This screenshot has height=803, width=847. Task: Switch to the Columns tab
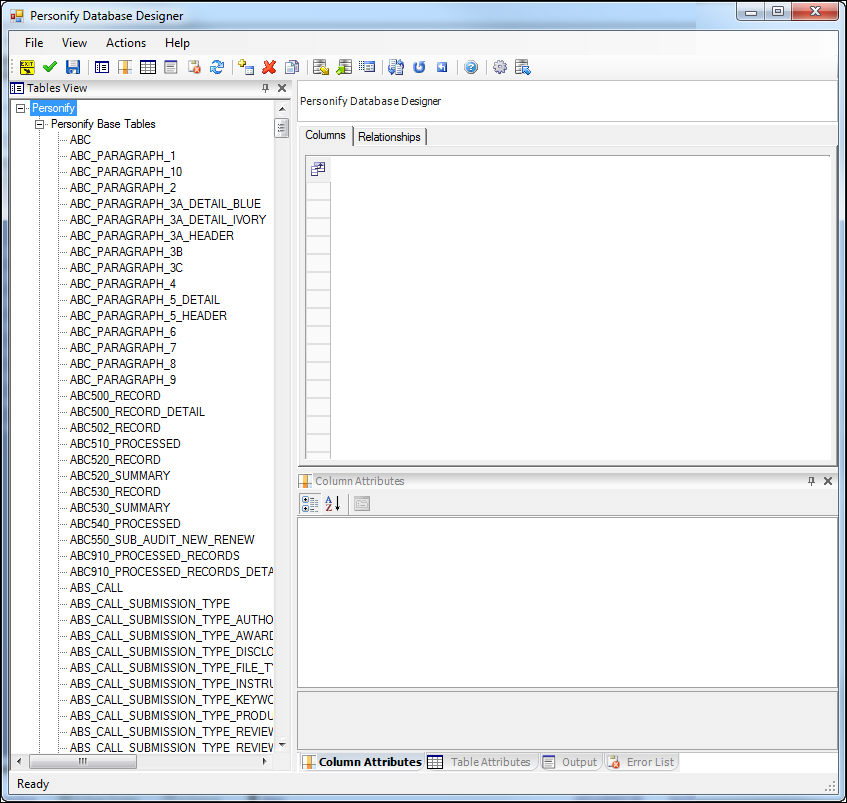tap(325, 135)
